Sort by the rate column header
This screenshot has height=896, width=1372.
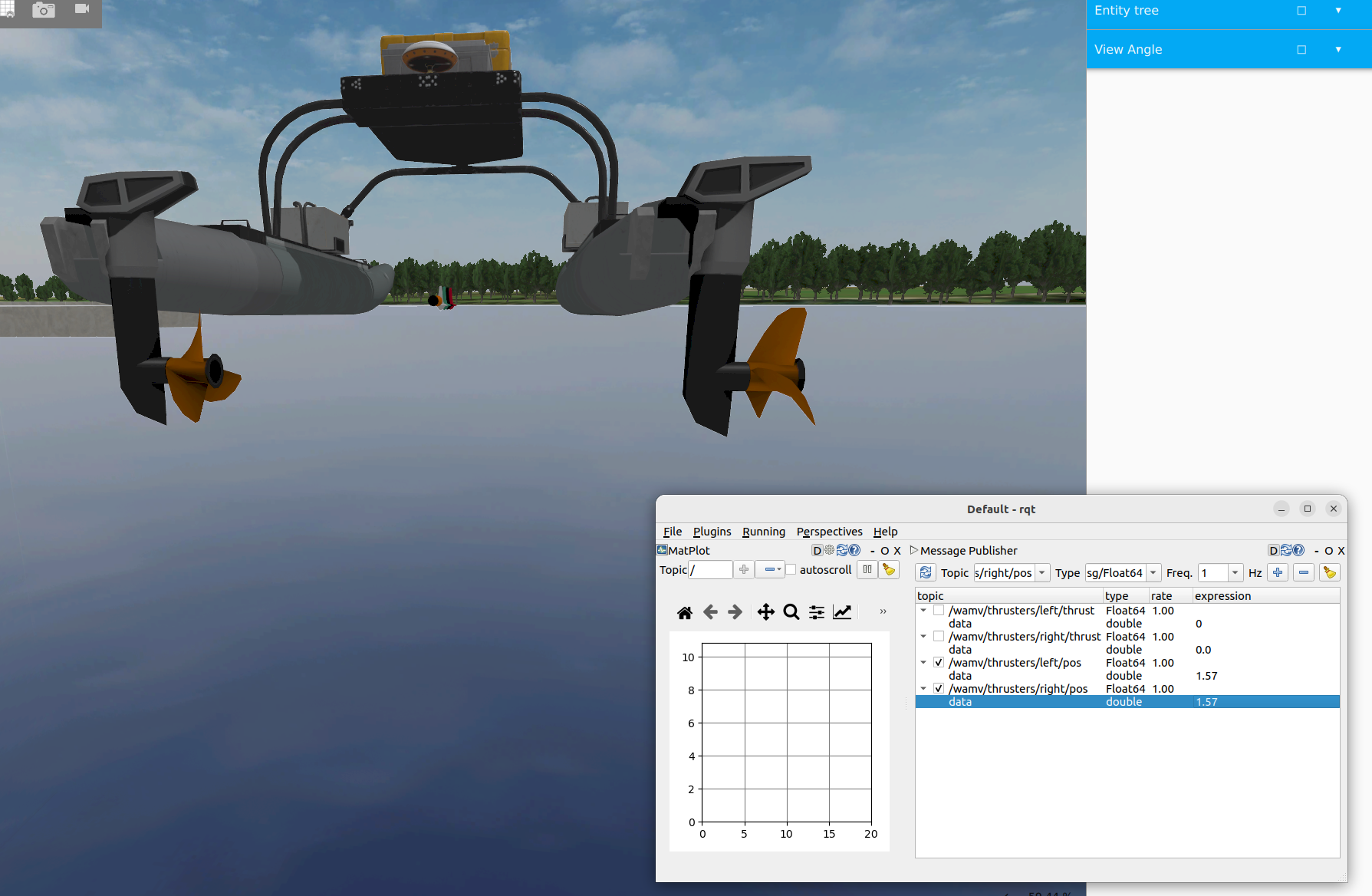(x=1170, y=596)
